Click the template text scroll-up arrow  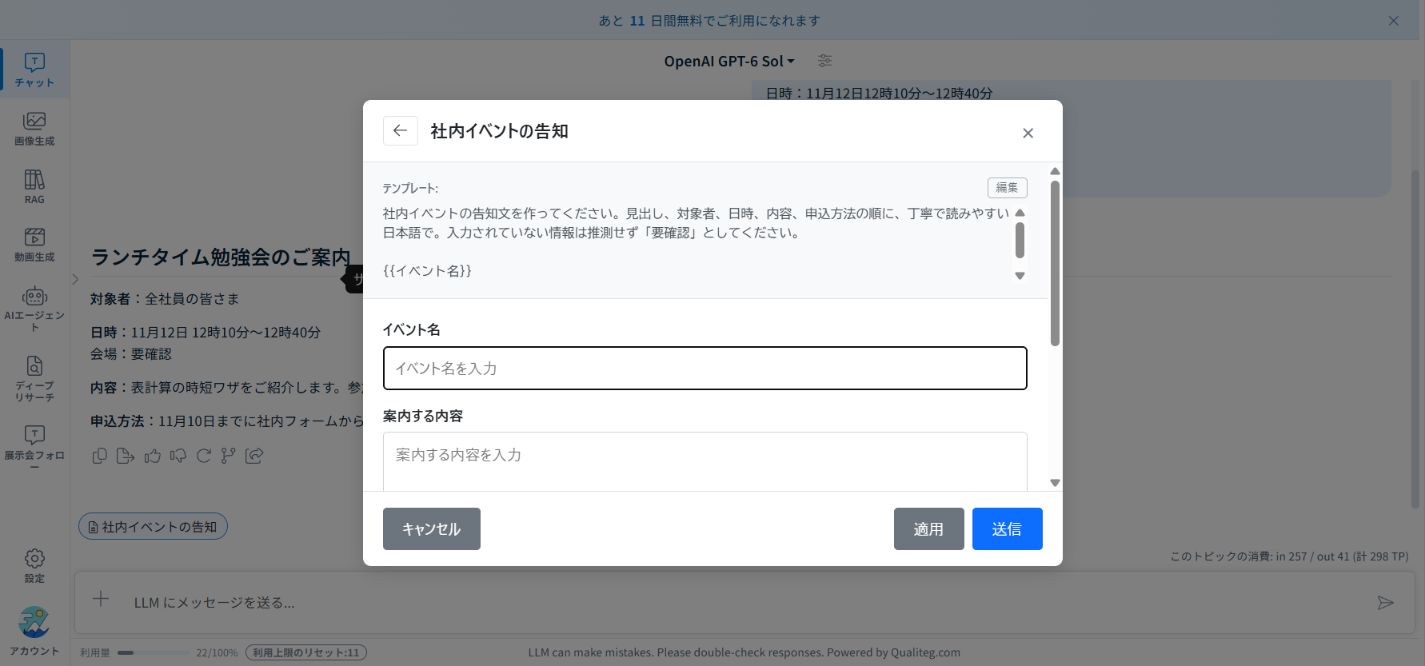pos(1020,212)
